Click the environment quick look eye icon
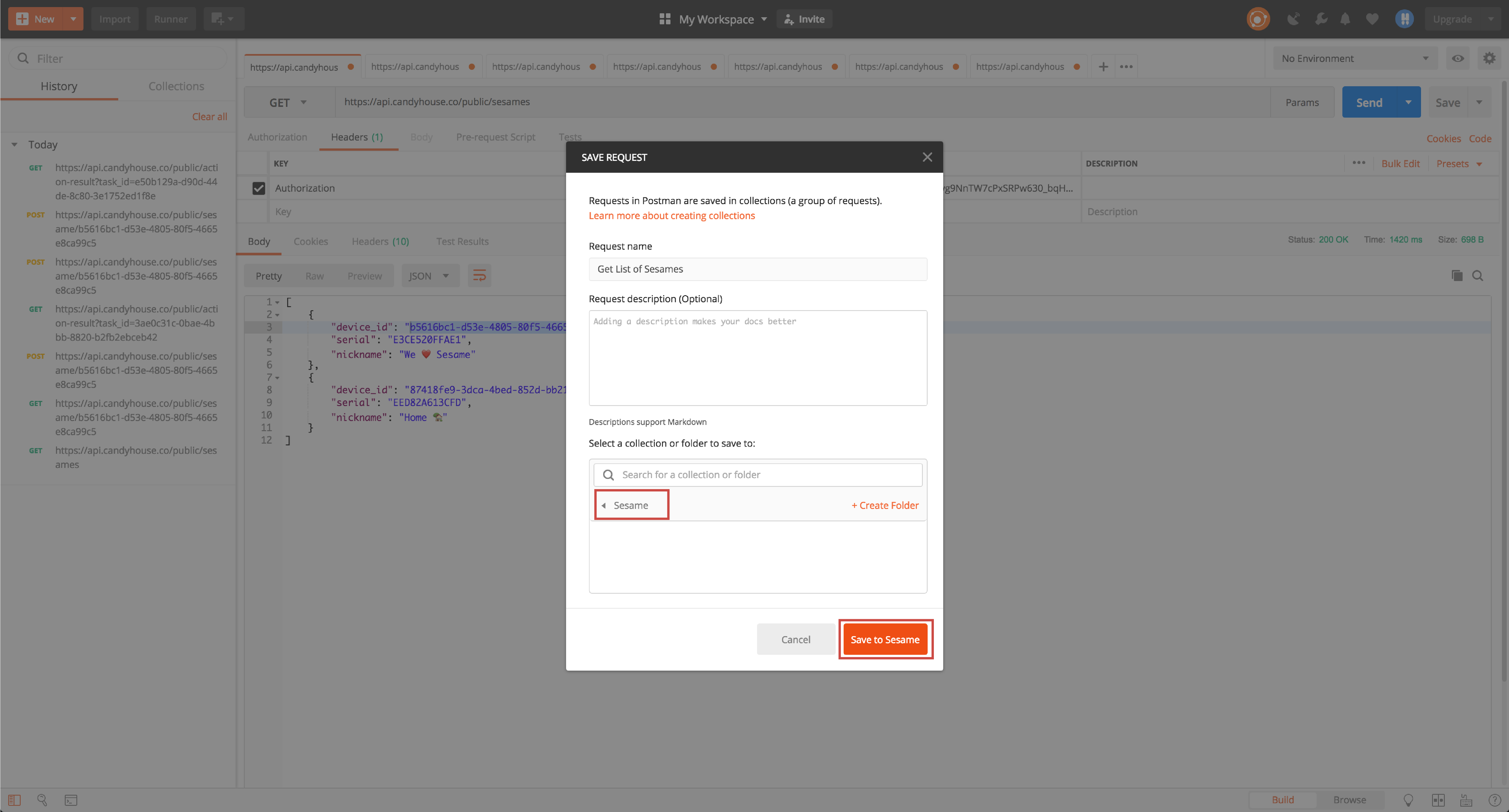The height and width of the screenshot is (812, 1509). click(x=1458, y=59)
